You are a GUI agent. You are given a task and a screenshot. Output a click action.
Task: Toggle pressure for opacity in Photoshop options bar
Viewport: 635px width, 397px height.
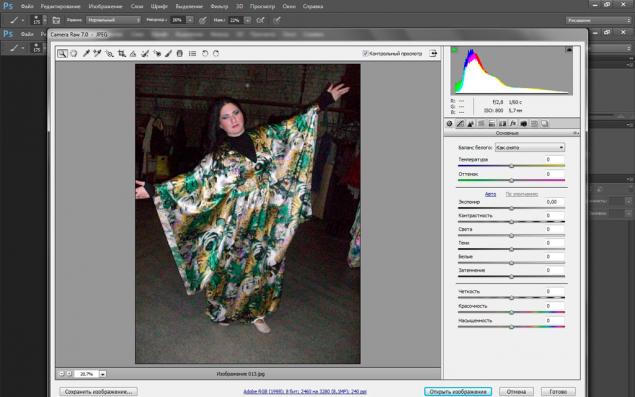203,20
